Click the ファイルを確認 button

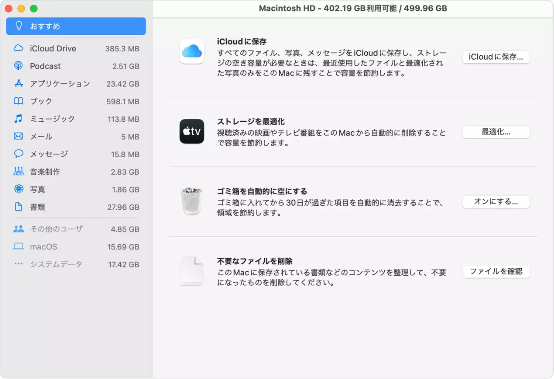click(496, 271)
